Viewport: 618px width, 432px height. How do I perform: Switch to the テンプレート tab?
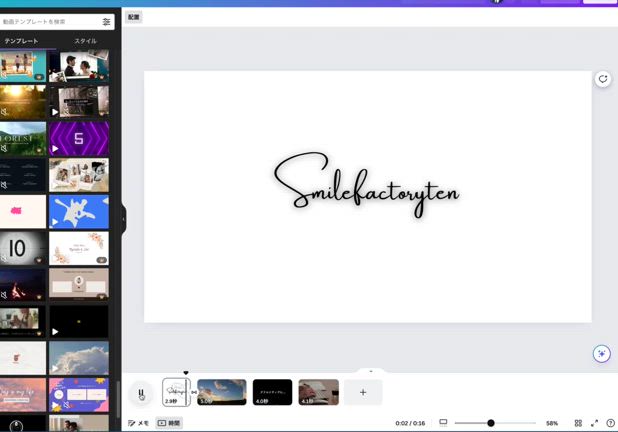click(x=21, y=41)
